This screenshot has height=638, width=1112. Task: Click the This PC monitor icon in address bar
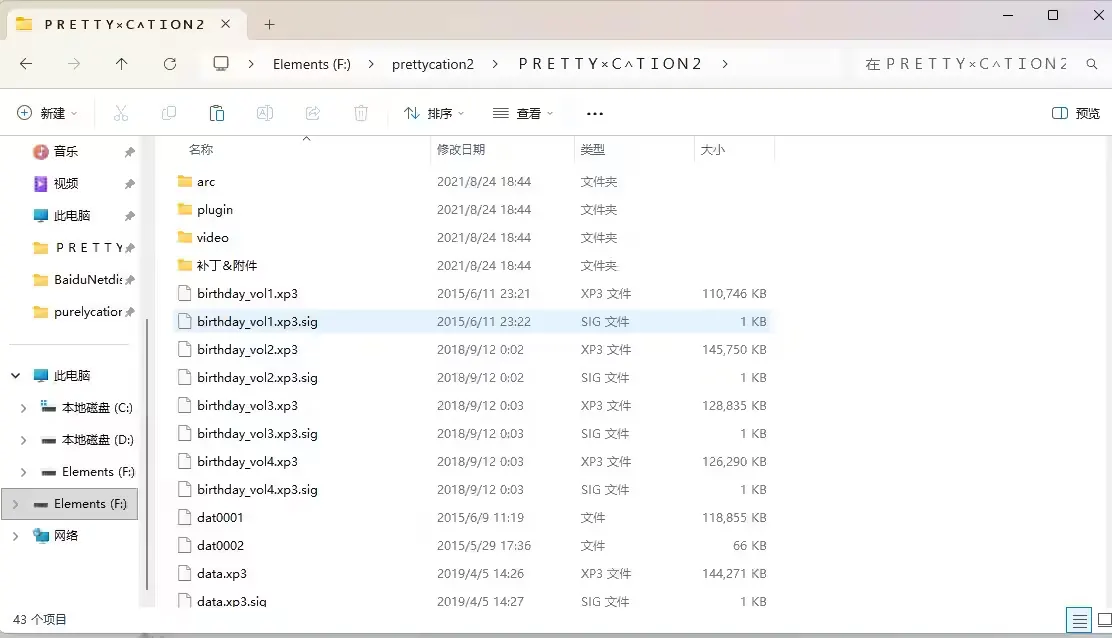pos(221,64)
